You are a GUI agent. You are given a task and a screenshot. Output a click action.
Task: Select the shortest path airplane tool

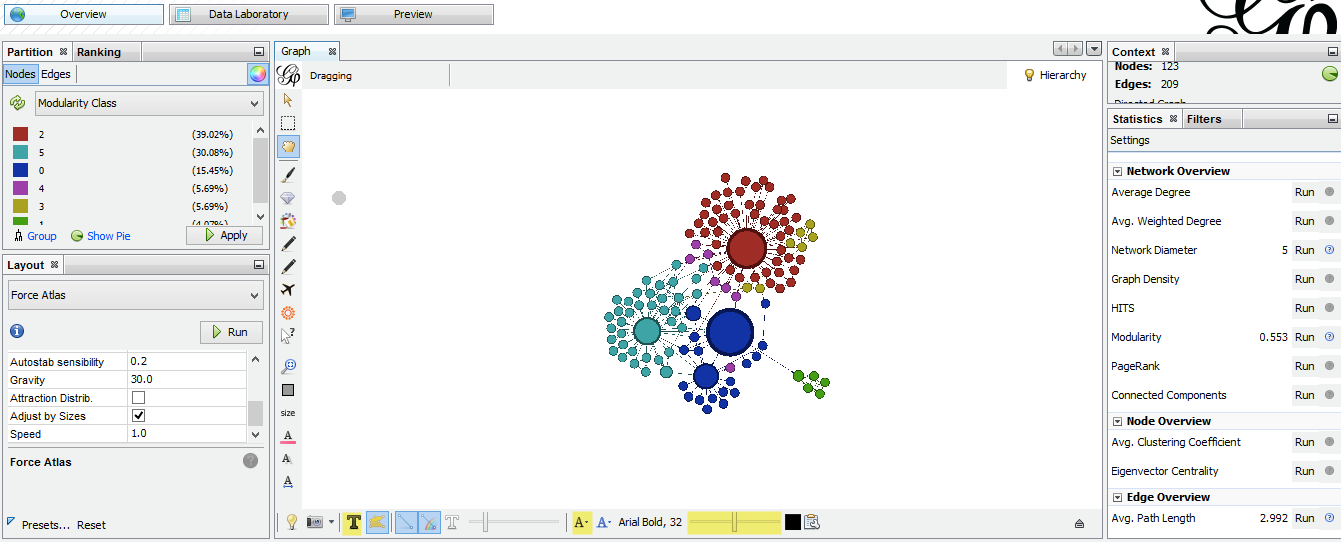288,290
